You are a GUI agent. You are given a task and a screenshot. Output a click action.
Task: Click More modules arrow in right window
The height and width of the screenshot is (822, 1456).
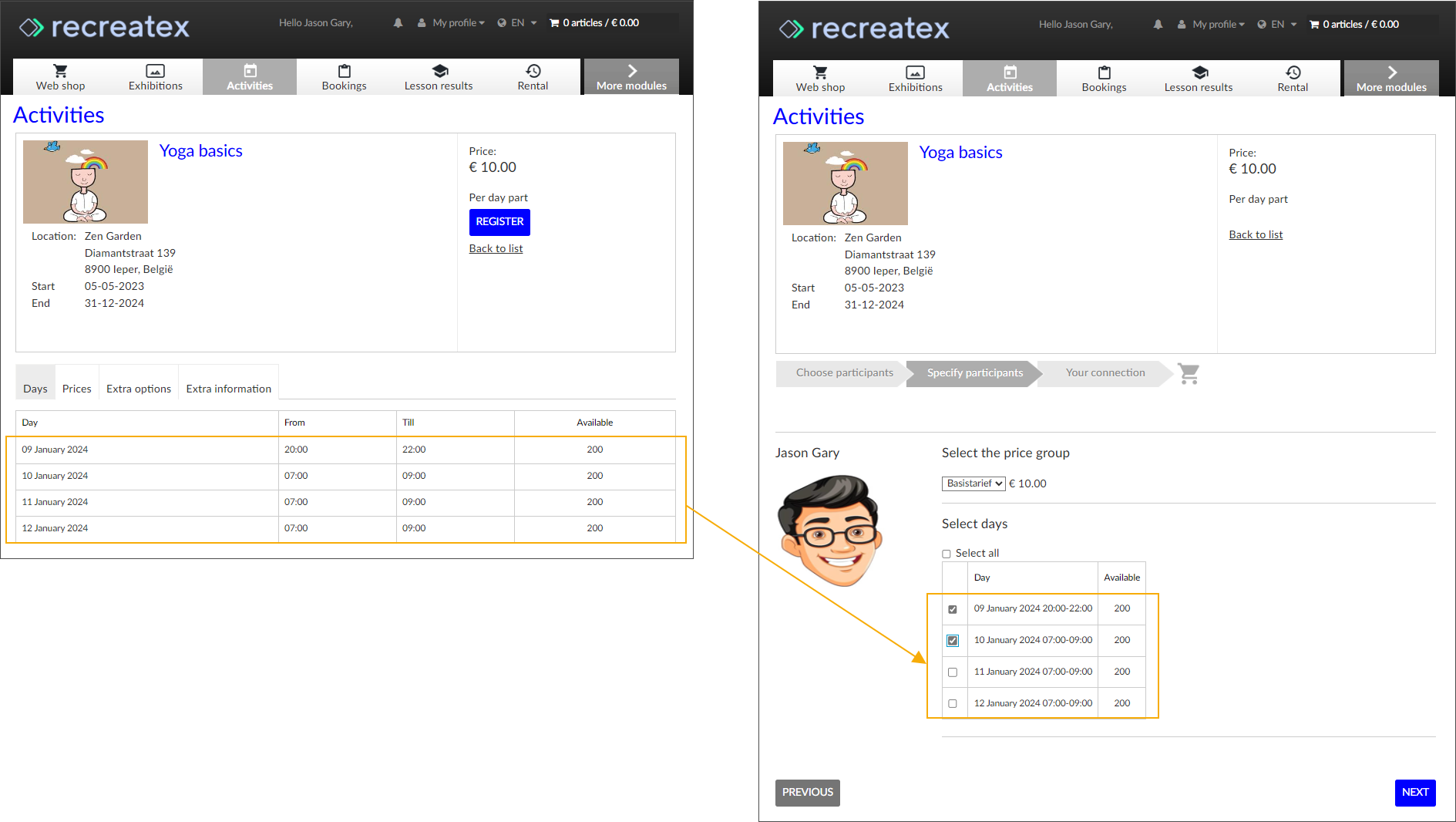coord(1391,73)
